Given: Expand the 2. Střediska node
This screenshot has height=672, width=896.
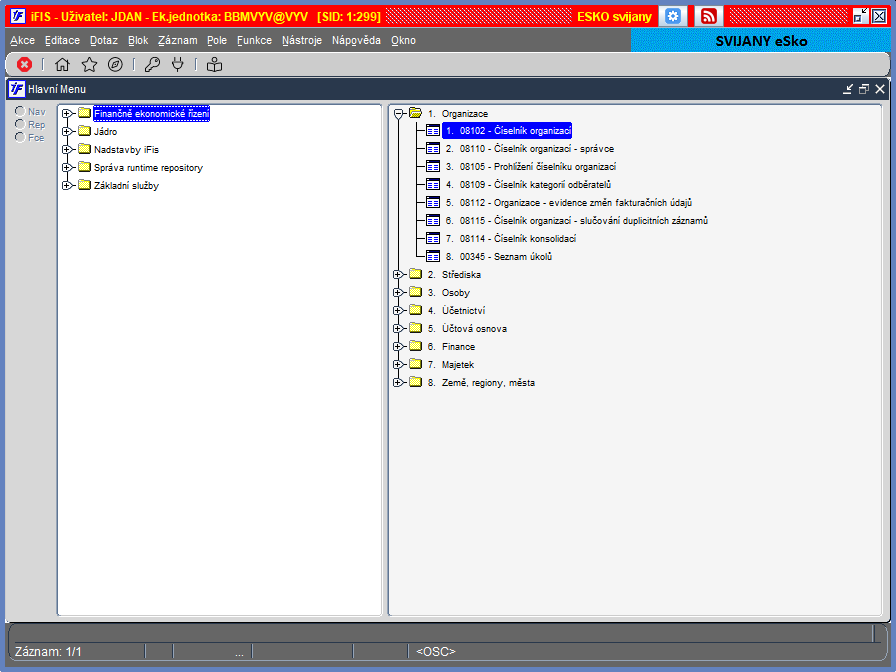Looking at the screenshot, I should click(398, 275).
